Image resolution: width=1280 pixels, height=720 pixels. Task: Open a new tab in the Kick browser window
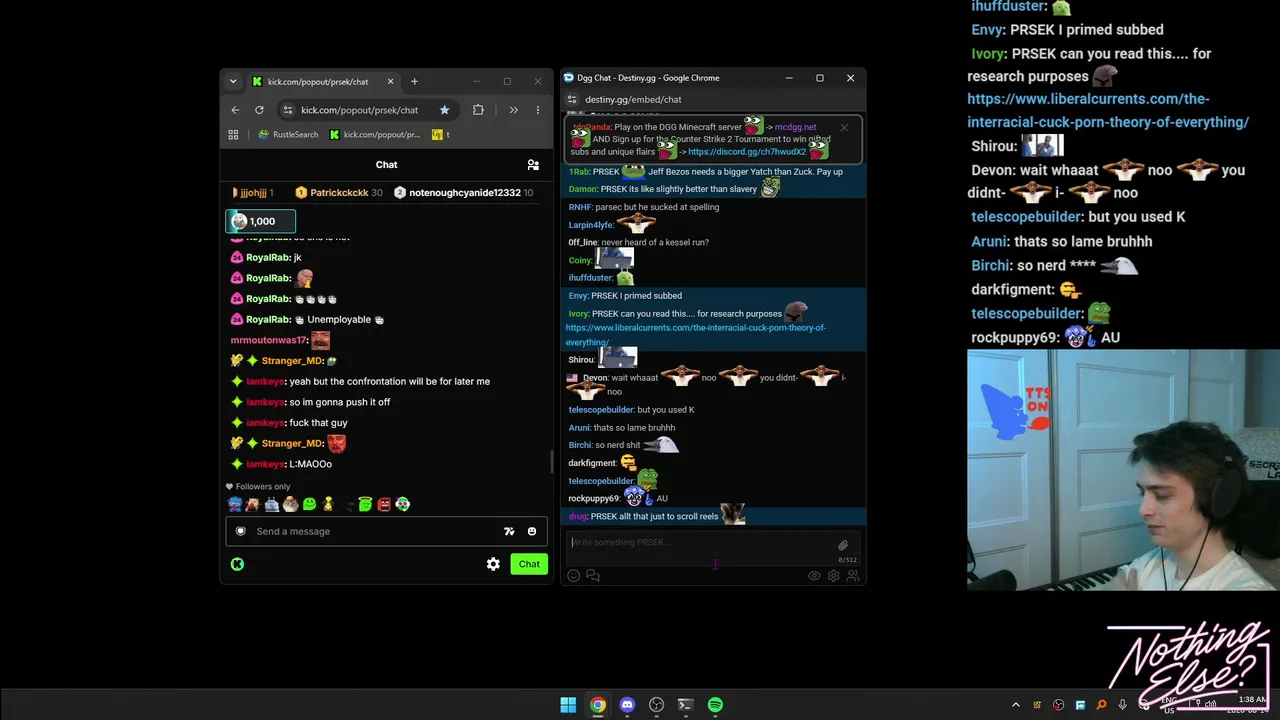414,81
